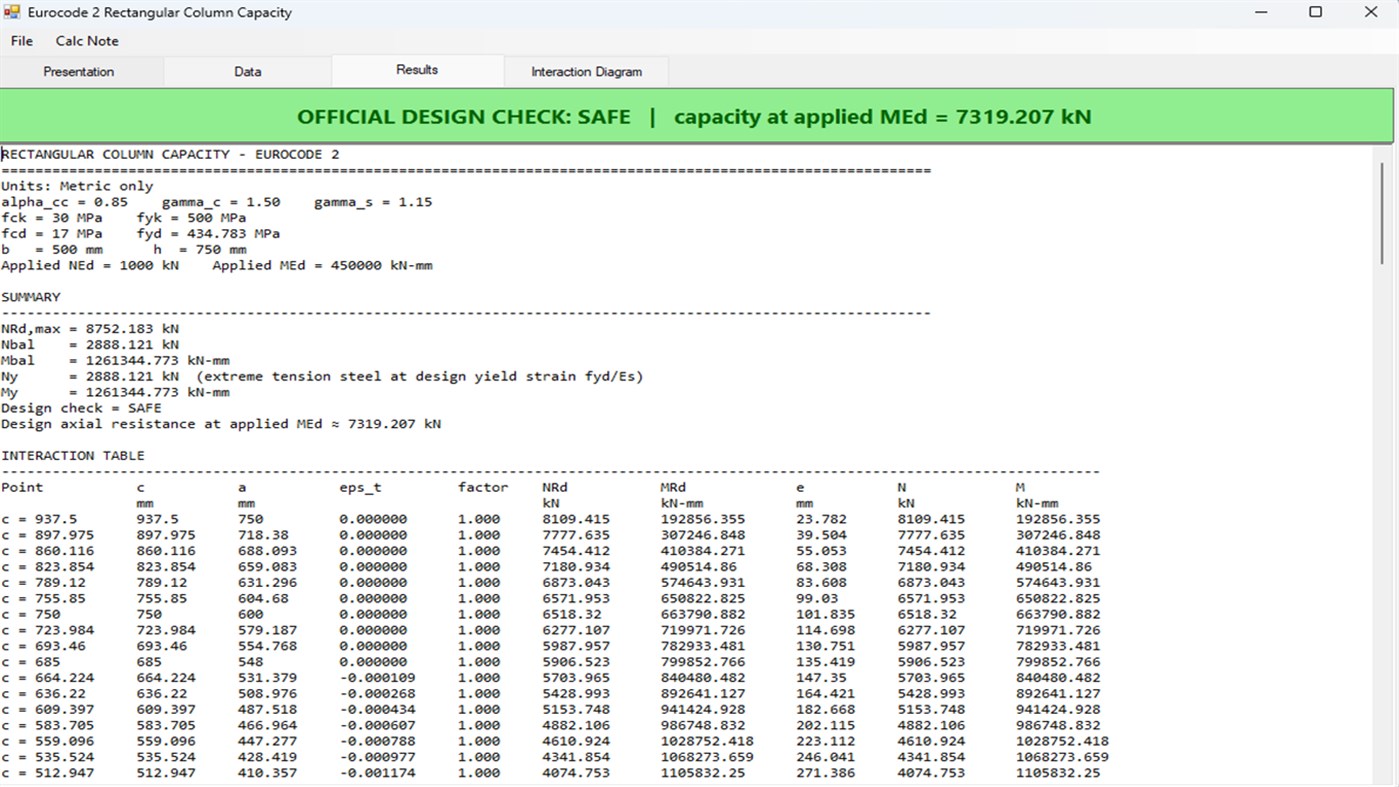Click the row label 'c = 636.22'
Screen dimensions: 1399x787
tap(43, 694)
